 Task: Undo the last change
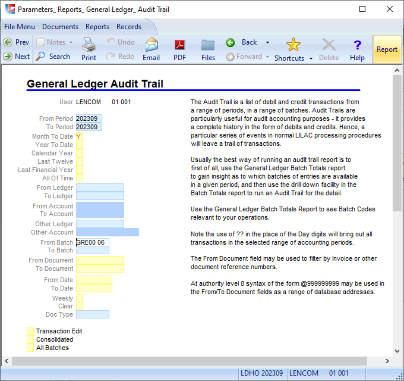click(x=120, y=42)
